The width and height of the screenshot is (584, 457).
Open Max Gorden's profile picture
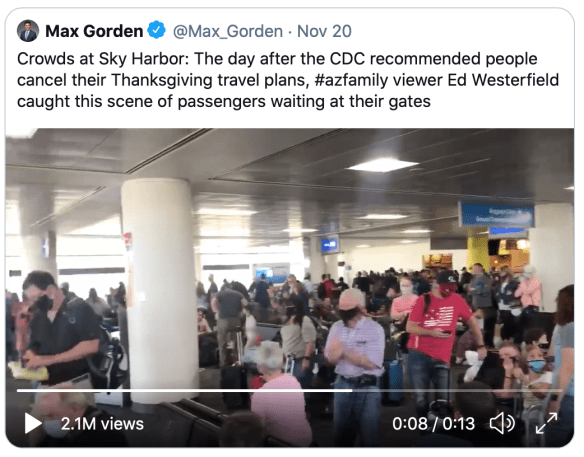[x=28, y=31]
